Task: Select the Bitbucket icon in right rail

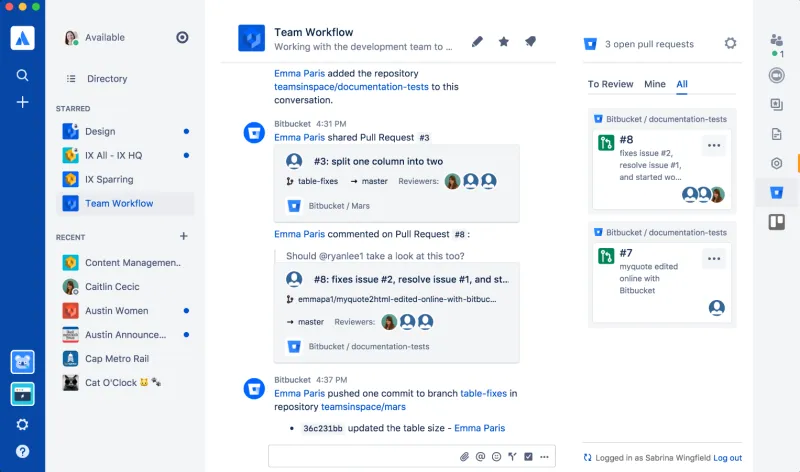Action: click(777, 192)
